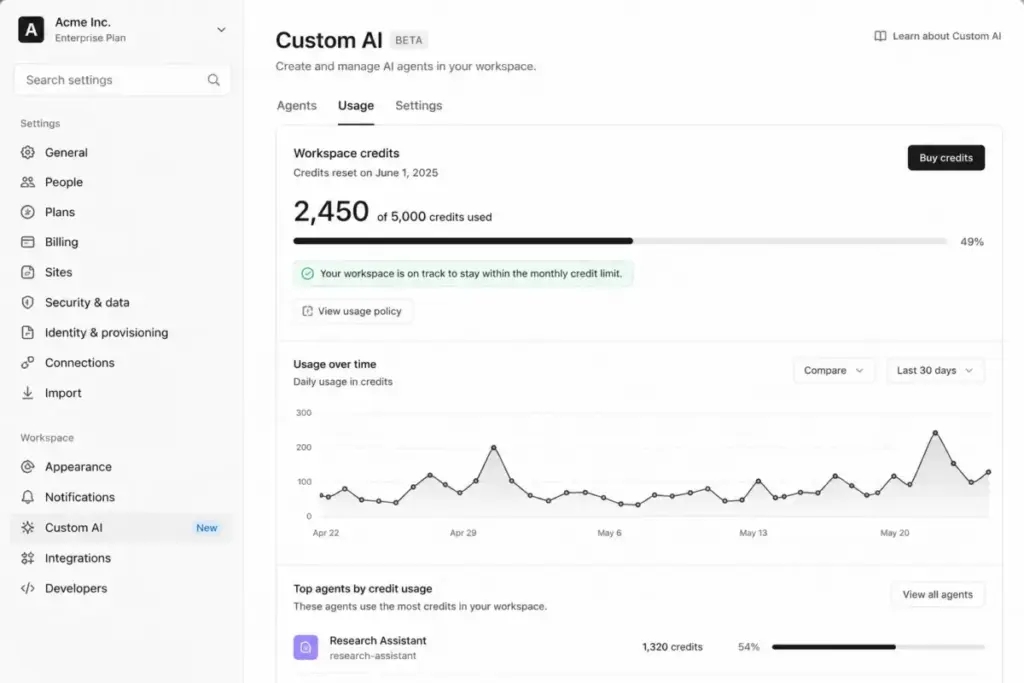Open Appearance settings
The height and width of the screenshot is (683, 1024).
click(x=121, y=467)
